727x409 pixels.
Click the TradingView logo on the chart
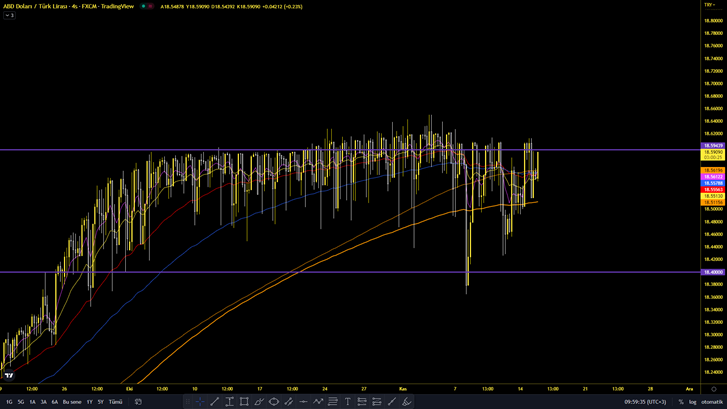pyautogui.click(x=9, y=376)
